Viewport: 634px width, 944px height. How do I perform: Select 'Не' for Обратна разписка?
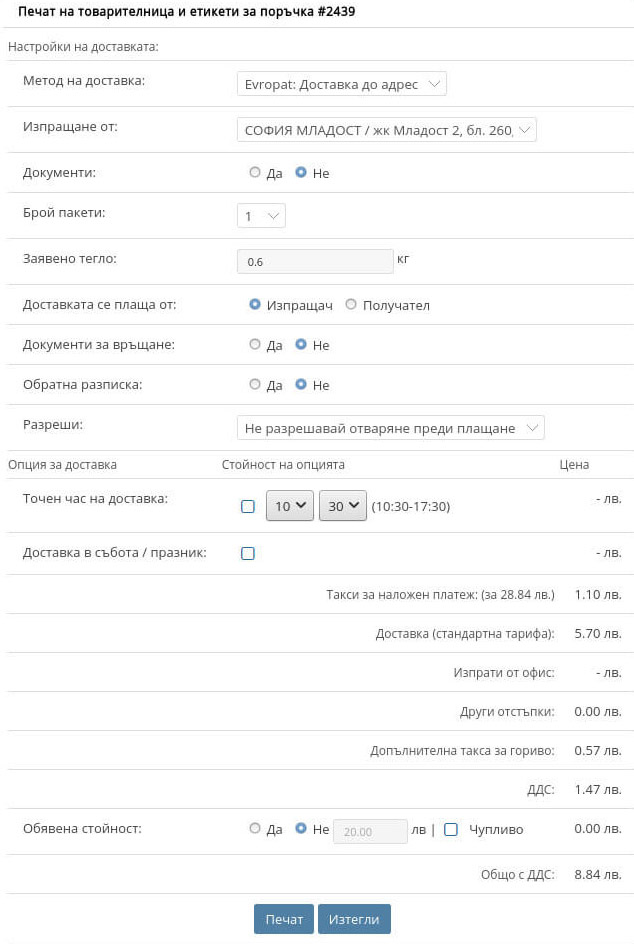pyautogui.click(x=301, y=385)
